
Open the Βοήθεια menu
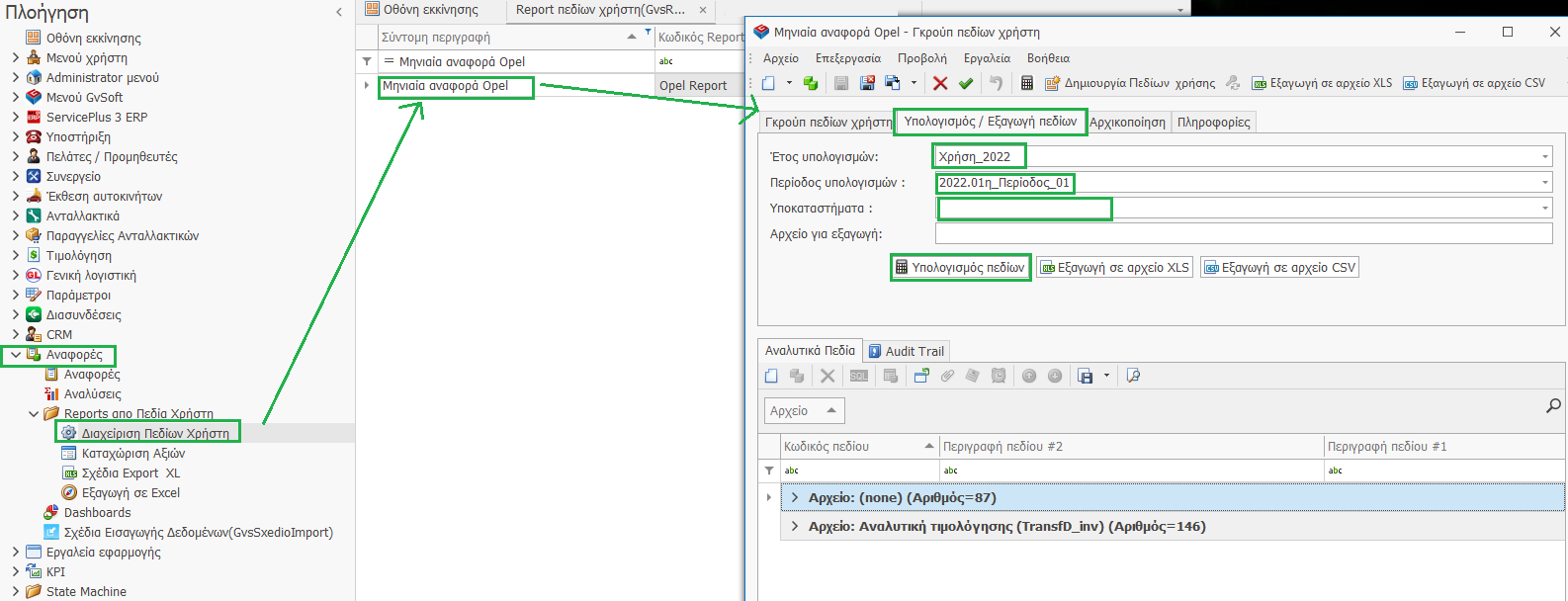click(x=1048, y=58)
